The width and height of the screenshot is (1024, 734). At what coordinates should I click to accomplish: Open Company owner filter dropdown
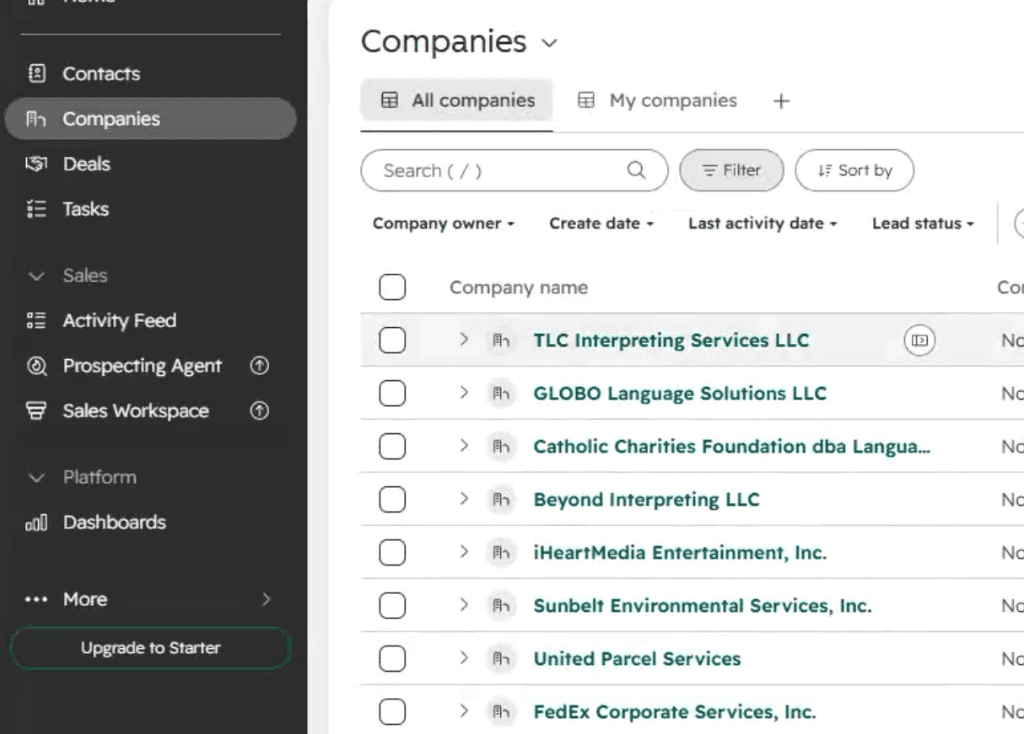(444, 223)
